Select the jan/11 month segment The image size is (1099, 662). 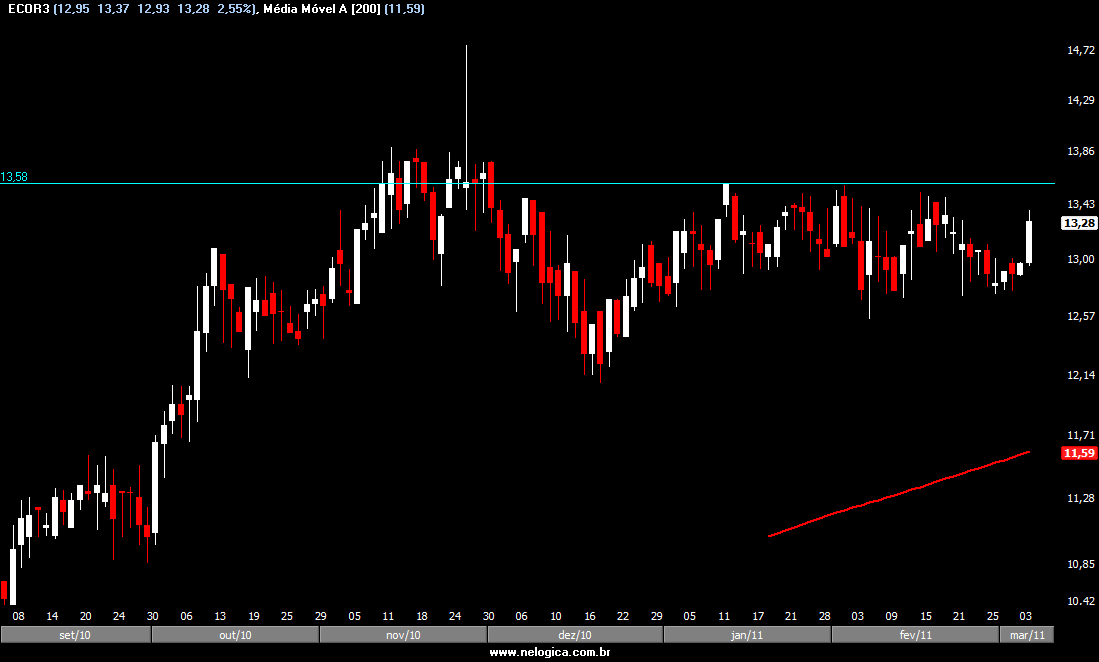747,635
